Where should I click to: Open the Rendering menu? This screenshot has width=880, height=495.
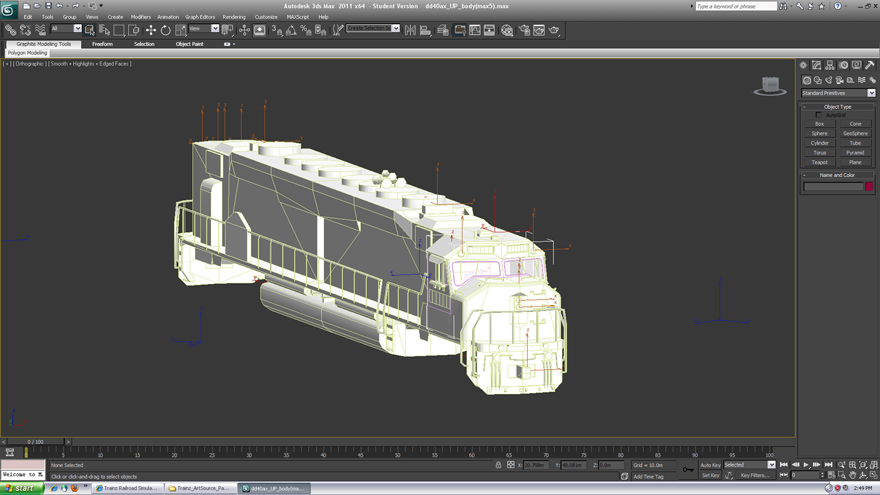[x=234, y=17]
